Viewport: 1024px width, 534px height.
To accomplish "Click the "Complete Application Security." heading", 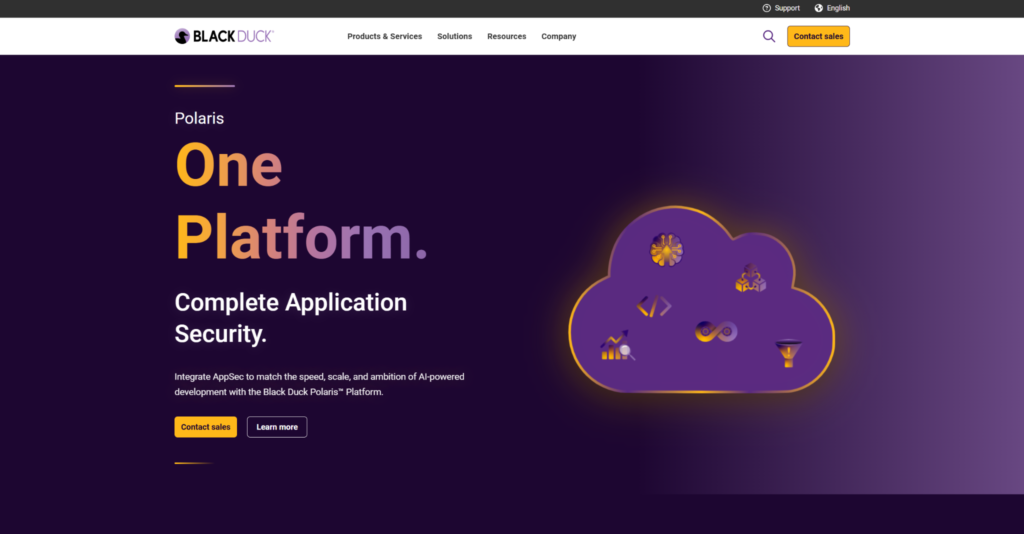I will (291, 318).
